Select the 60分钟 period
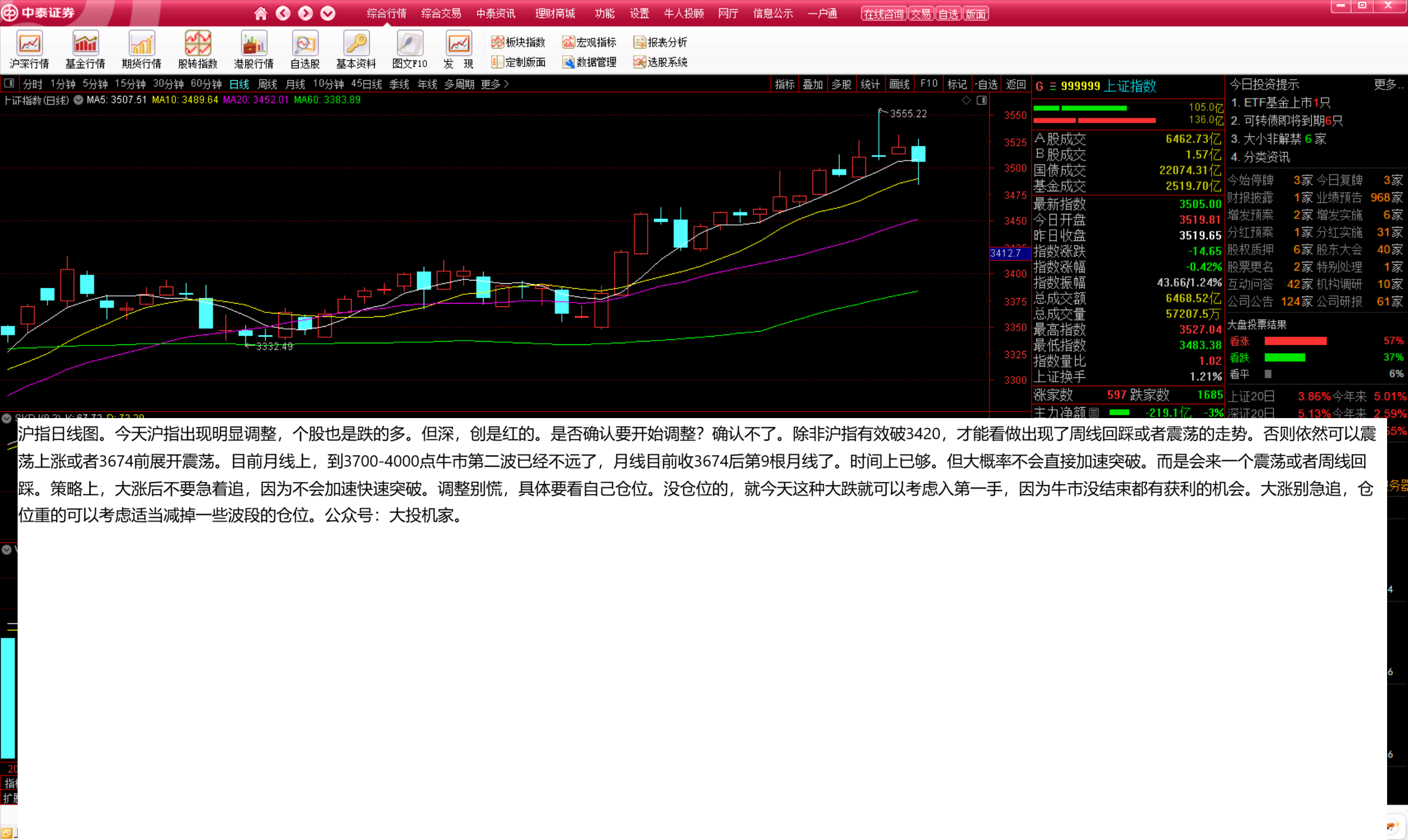The height and width of the screenshot is (840, 1408). [206, 84]
